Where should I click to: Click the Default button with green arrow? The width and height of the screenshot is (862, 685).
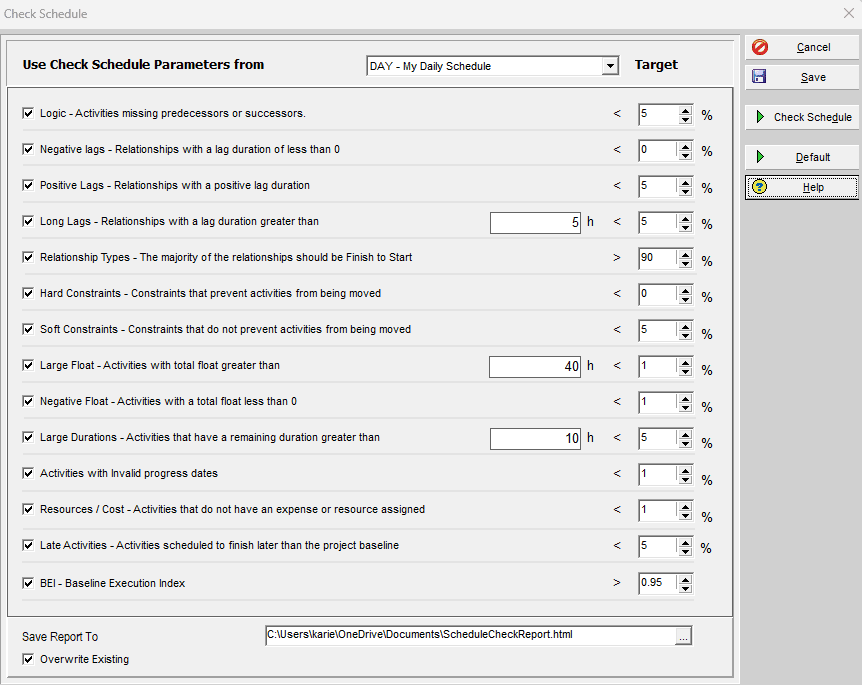pyautogui.click(x=801, y=157)
